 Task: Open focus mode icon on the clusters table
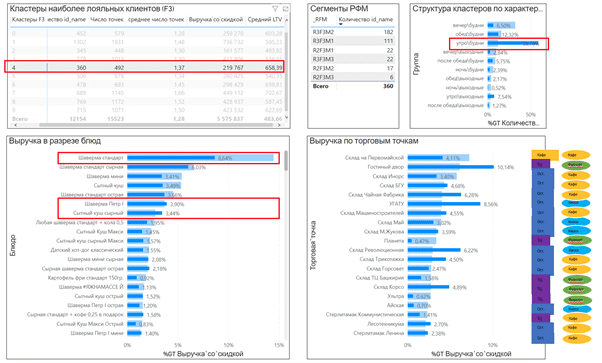click(285, 8)
